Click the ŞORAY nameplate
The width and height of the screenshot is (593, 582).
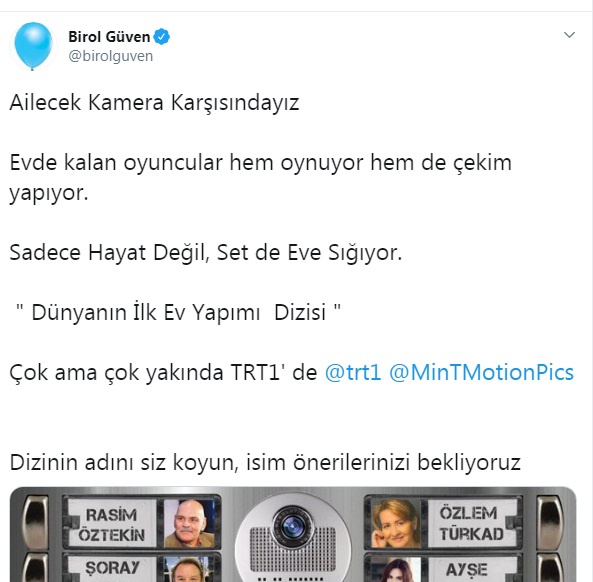[112, 569]
